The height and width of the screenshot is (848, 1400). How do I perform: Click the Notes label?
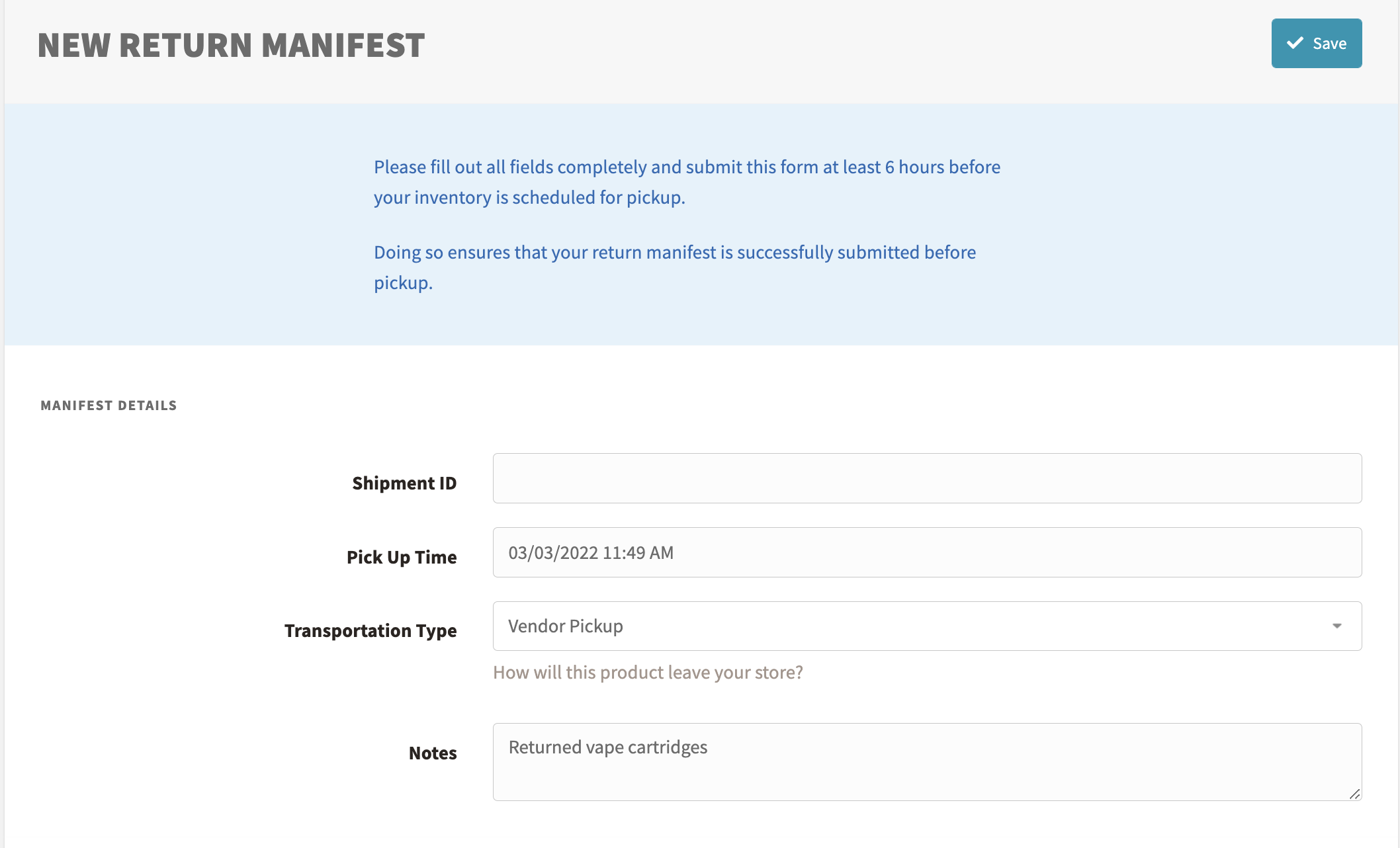coord(433,753)
